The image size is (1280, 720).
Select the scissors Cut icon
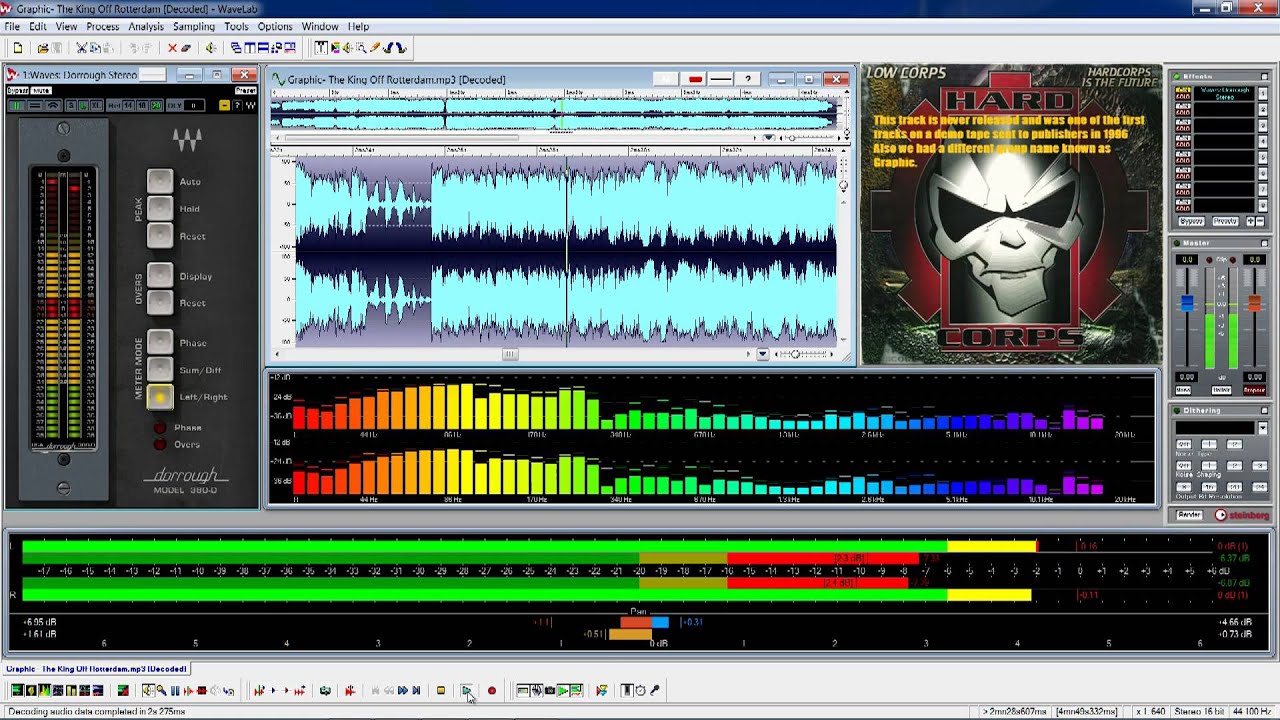point(81,47)
